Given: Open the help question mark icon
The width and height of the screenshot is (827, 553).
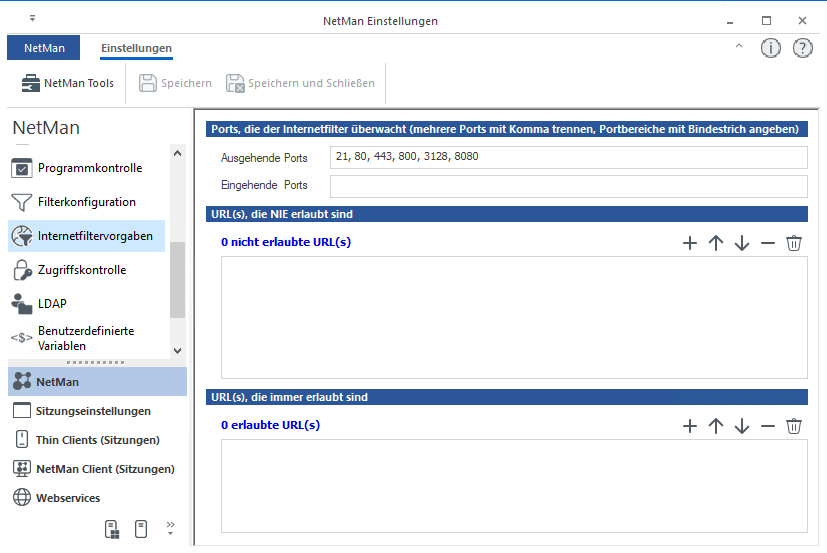Looking at the screenshot, I should 802,48.
